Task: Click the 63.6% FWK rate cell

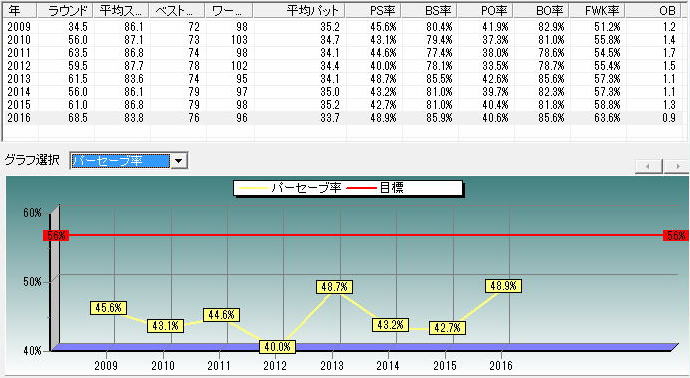Action: (607, 118)
